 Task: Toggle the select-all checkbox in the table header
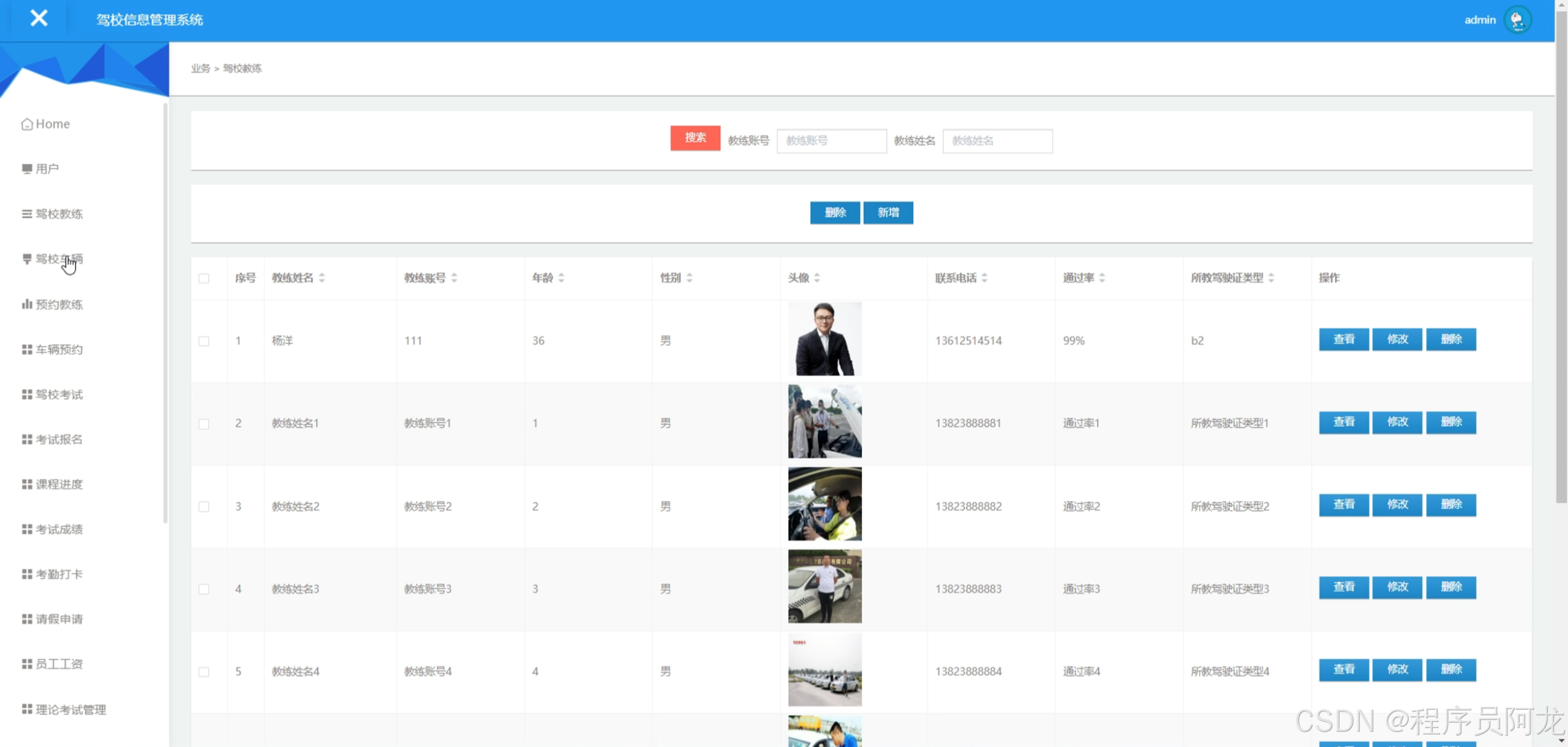(204, 279)
